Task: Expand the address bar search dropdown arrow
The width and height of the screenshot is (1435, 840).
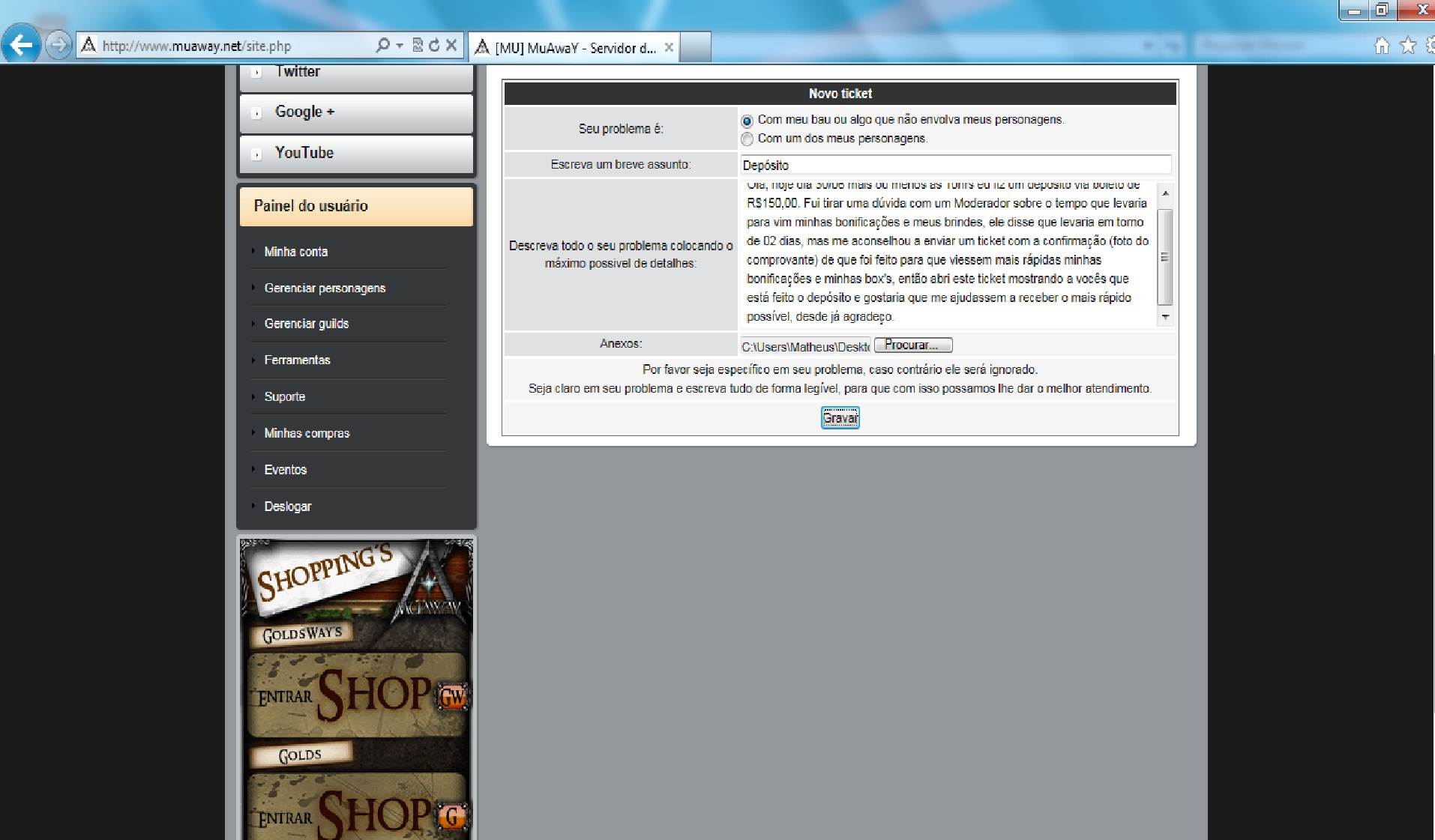Action: (x=400, y=46)
